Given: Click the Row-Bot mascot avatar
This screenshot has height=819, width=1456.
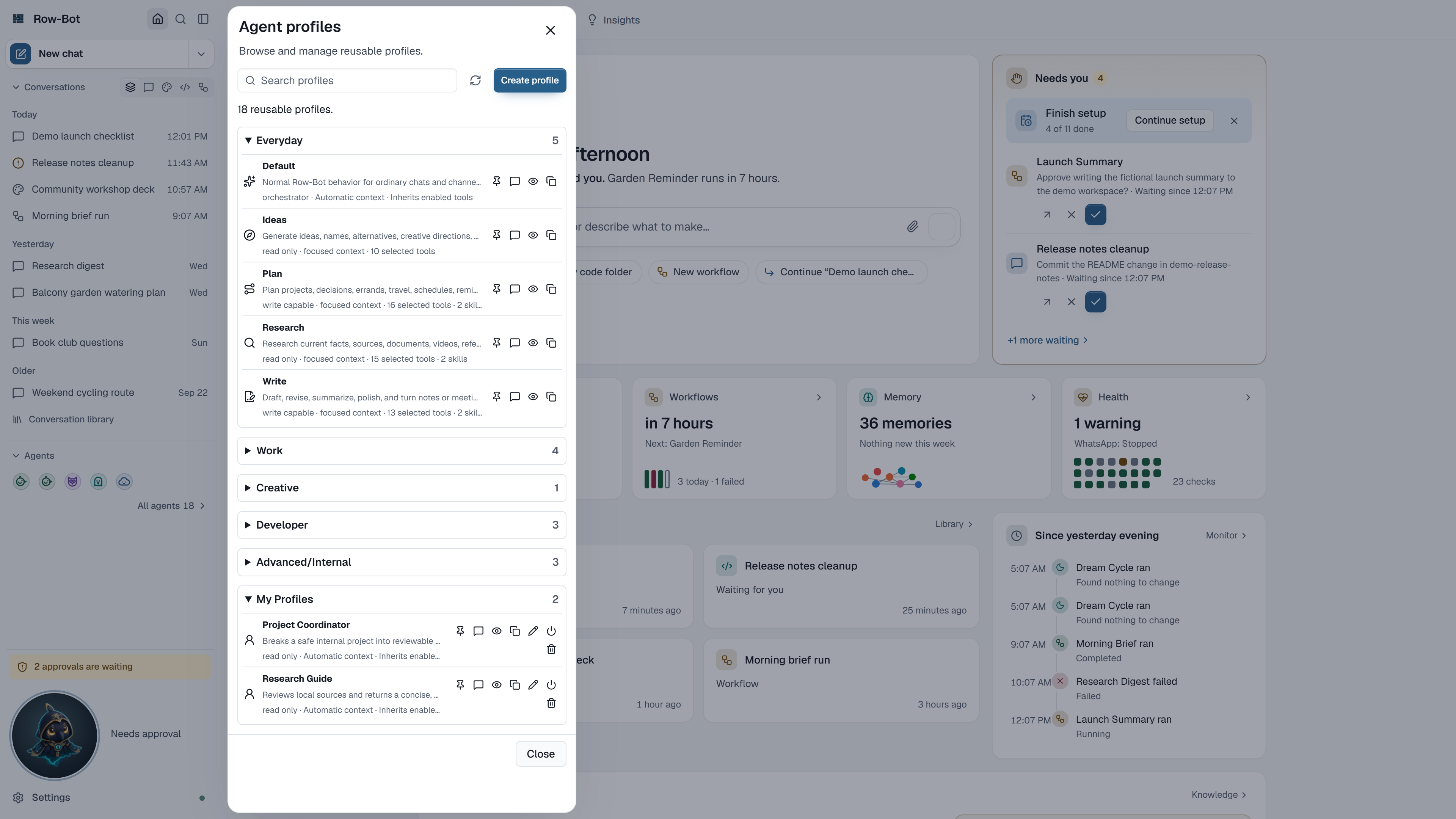Looking at the screenshot, I should [55, 735].
